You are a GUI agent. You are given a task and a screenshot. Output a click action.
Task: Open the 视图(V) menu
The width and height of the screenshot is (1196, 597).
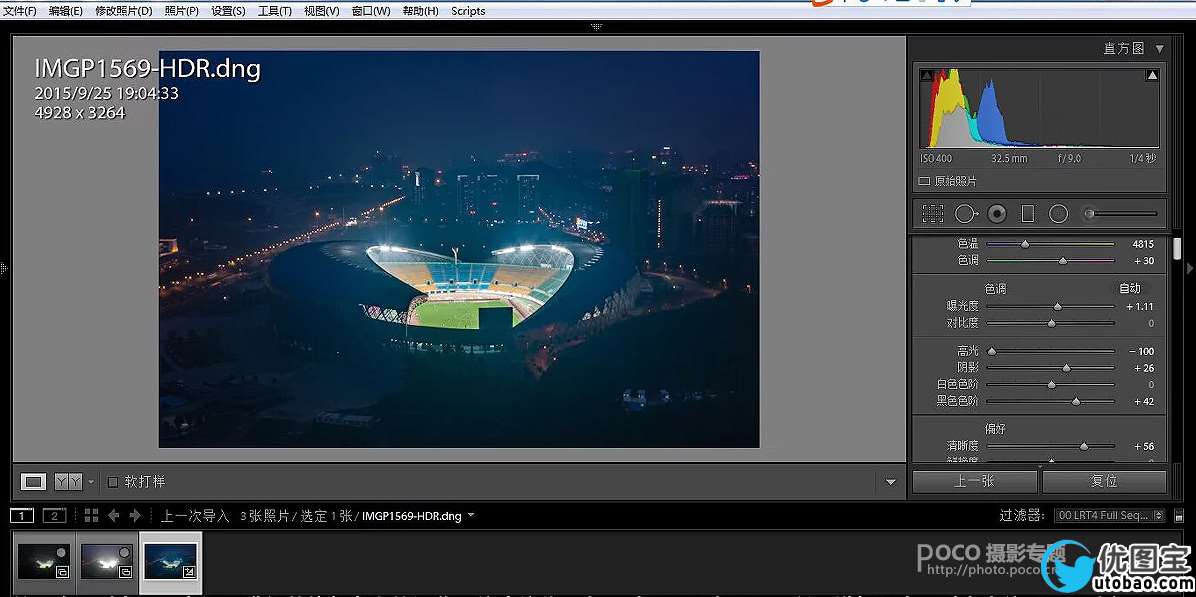[x=322, y=11]
